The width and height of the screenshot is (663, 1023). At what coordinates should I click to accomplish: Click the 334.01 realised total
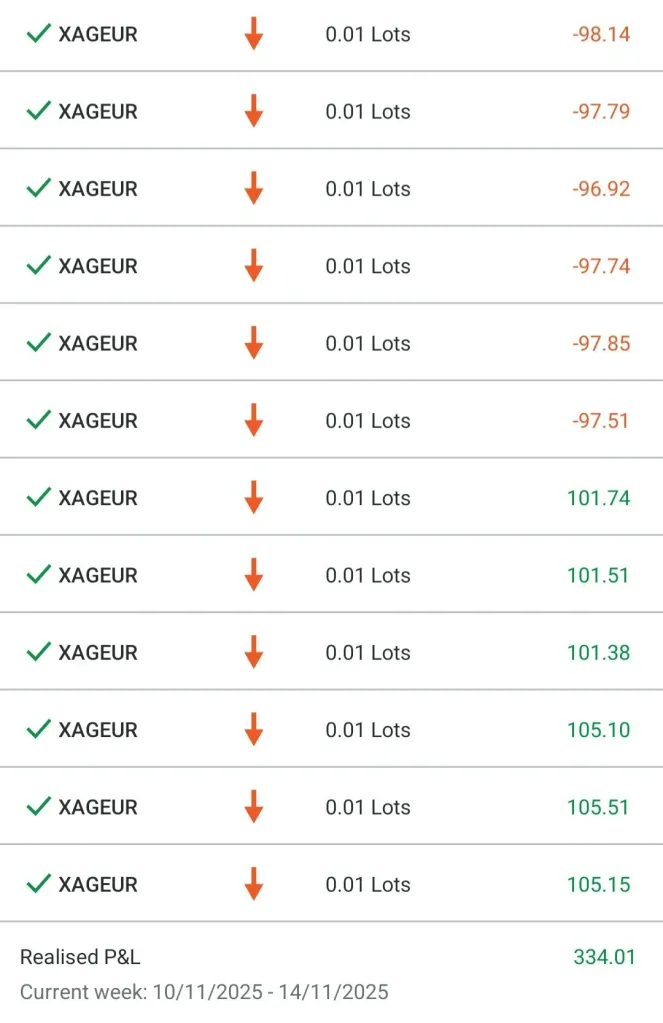pyautogui.click(x=604, y=957)
